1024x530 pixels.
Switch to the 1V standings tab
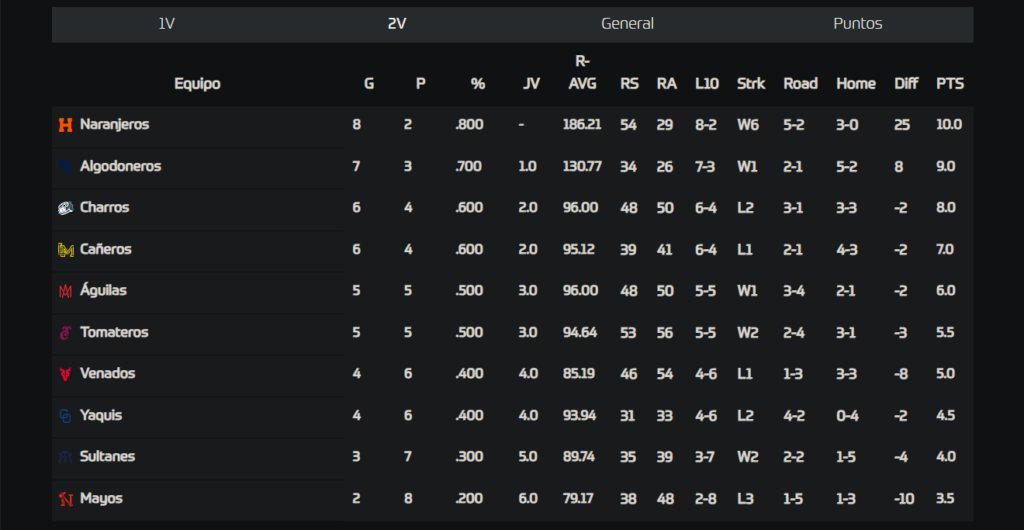click(167, 24)
